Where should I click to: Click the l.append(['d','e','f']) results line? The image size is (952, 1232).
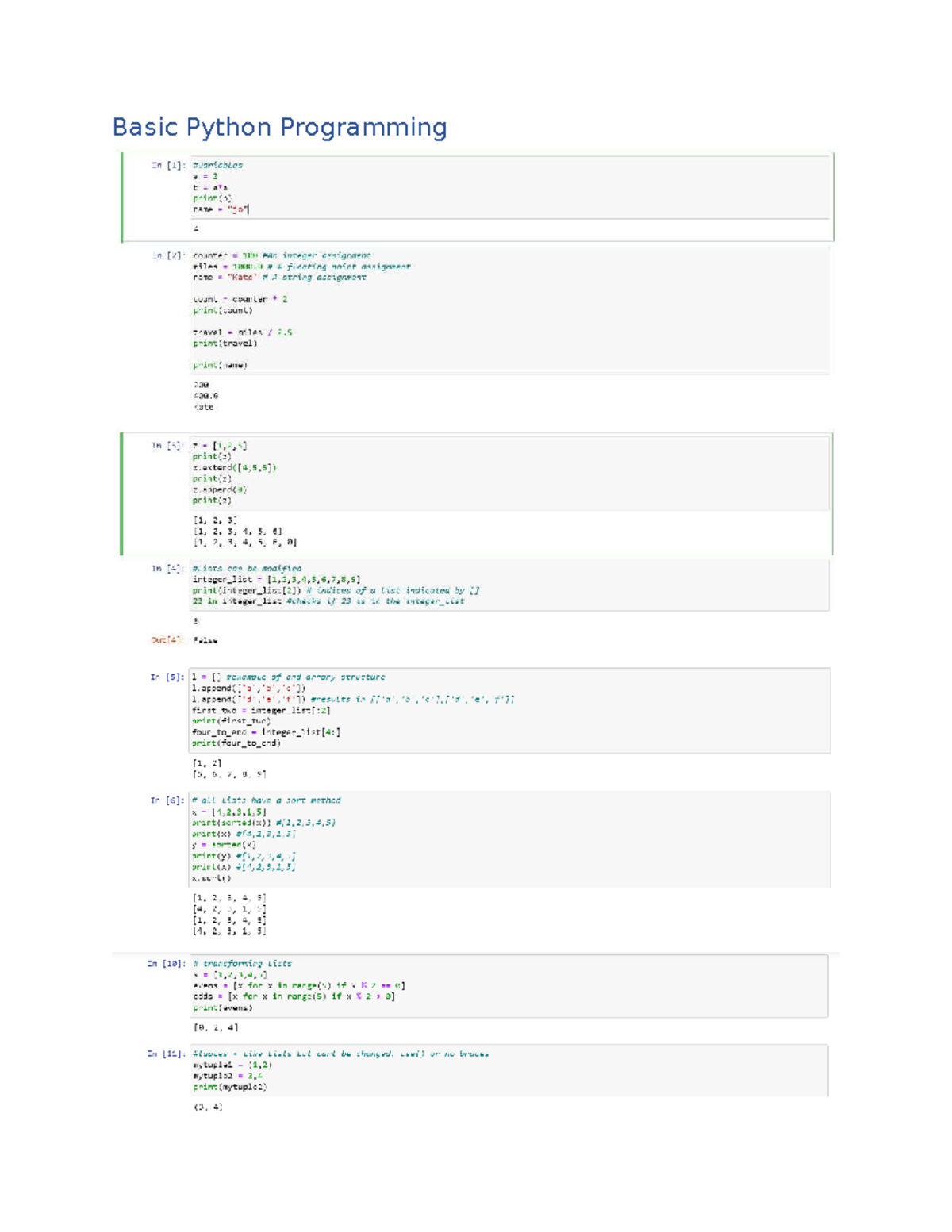click(353, 699)
